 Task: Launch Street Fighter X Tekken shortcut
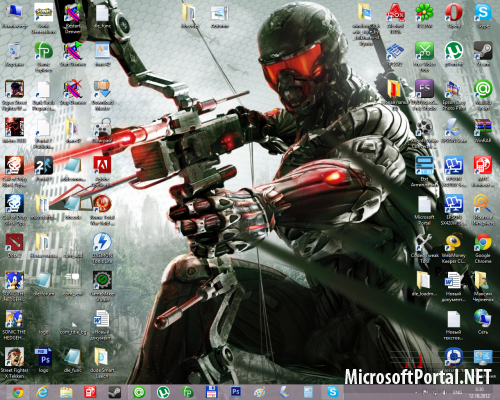tap(14, 362)
